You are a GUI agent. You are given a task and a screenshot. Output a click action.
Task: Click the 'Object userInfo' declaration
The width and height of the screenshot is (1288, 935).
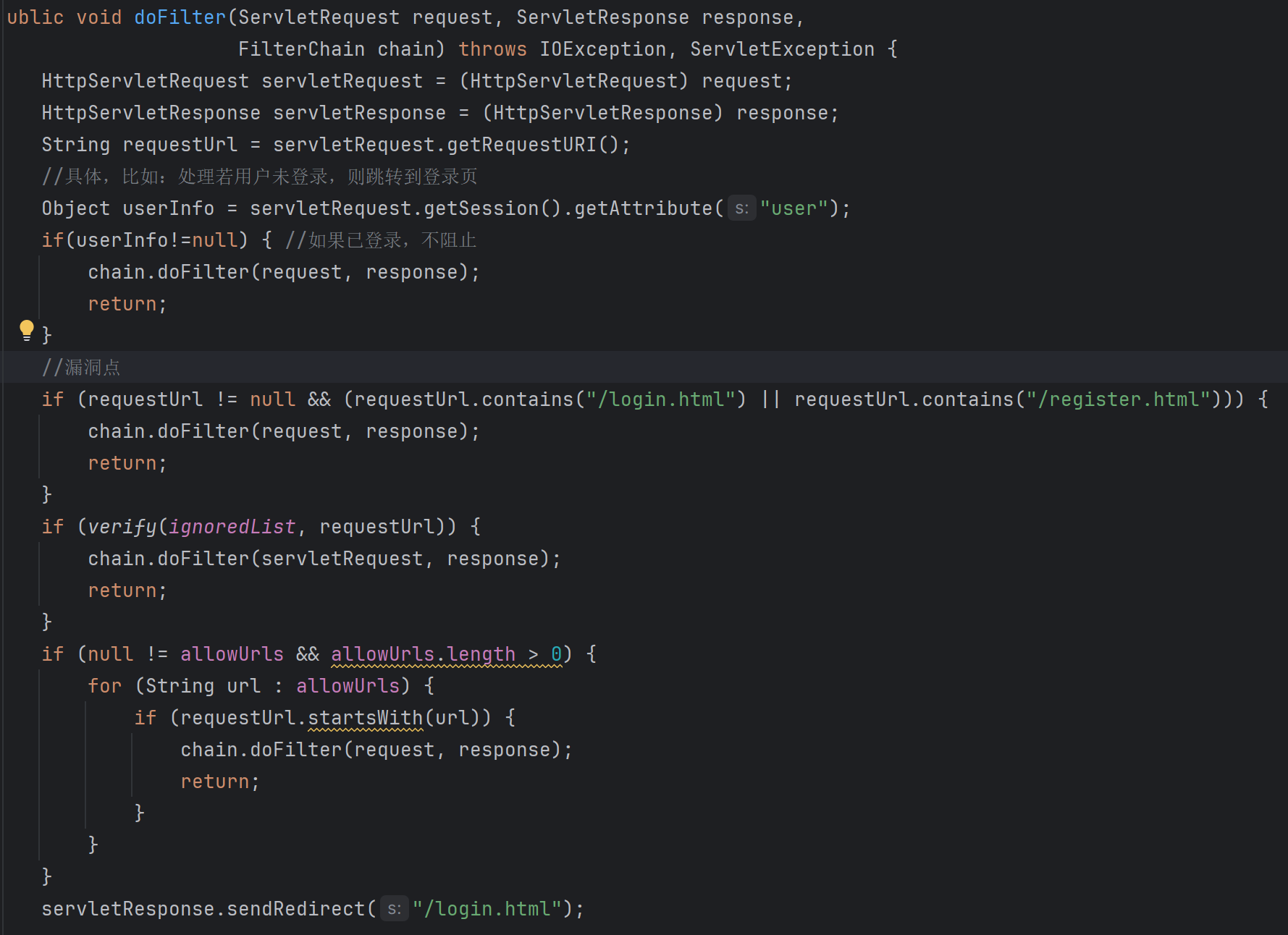[x=128, y=208]
